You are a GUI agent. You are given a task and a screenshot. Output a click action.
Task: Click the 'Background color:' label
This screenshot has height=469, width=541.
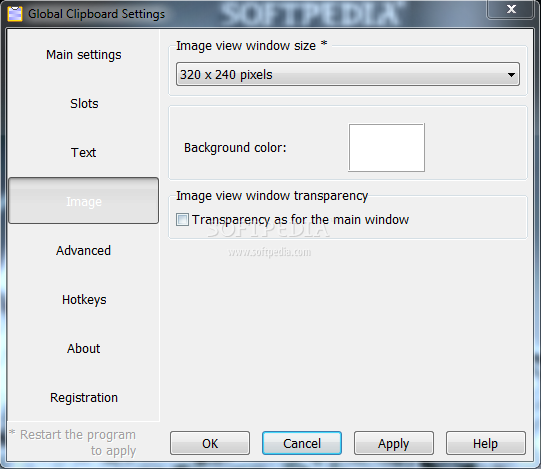pyautogui.click(x=235, y=148)
